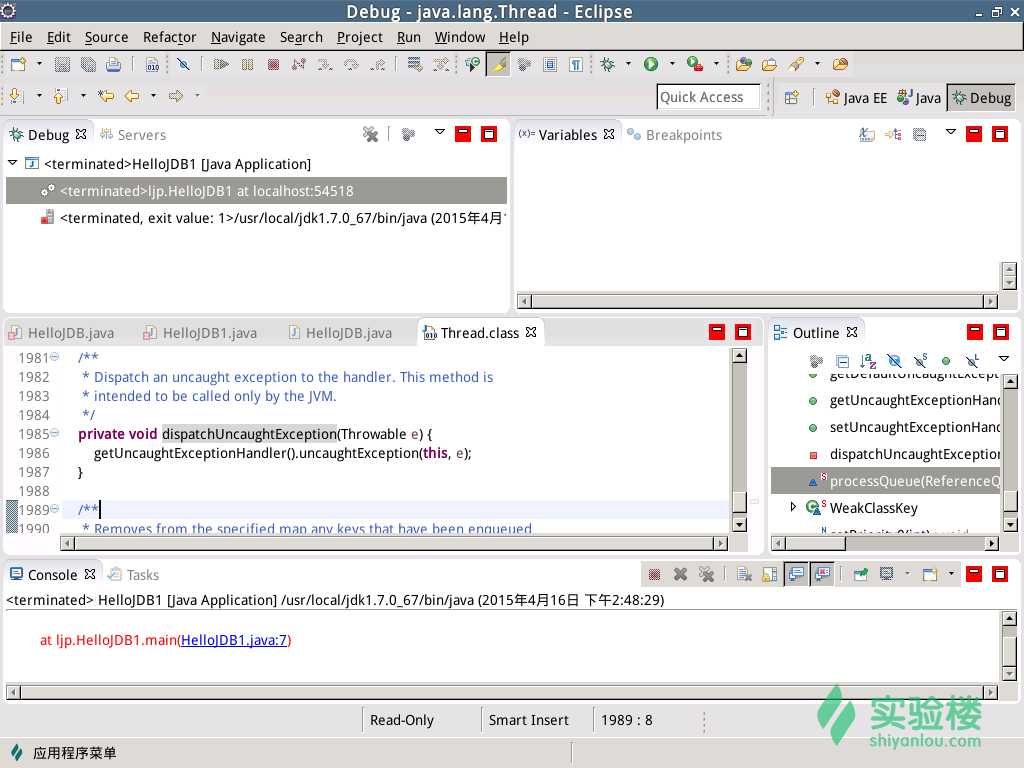
Task: Click the Back navigation arrow icon
Action: (132, 96)
